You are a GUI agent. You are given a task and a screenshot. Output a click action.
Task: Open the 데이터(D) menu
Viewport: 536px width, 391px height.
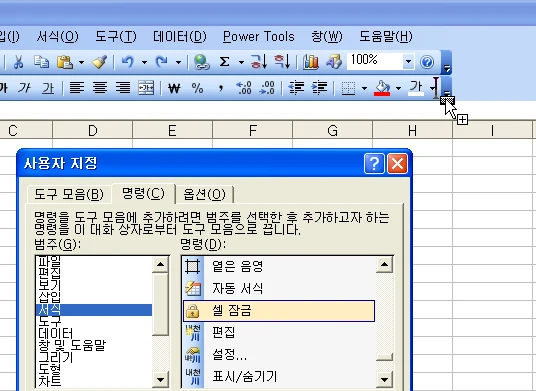(x=179, y=36)
